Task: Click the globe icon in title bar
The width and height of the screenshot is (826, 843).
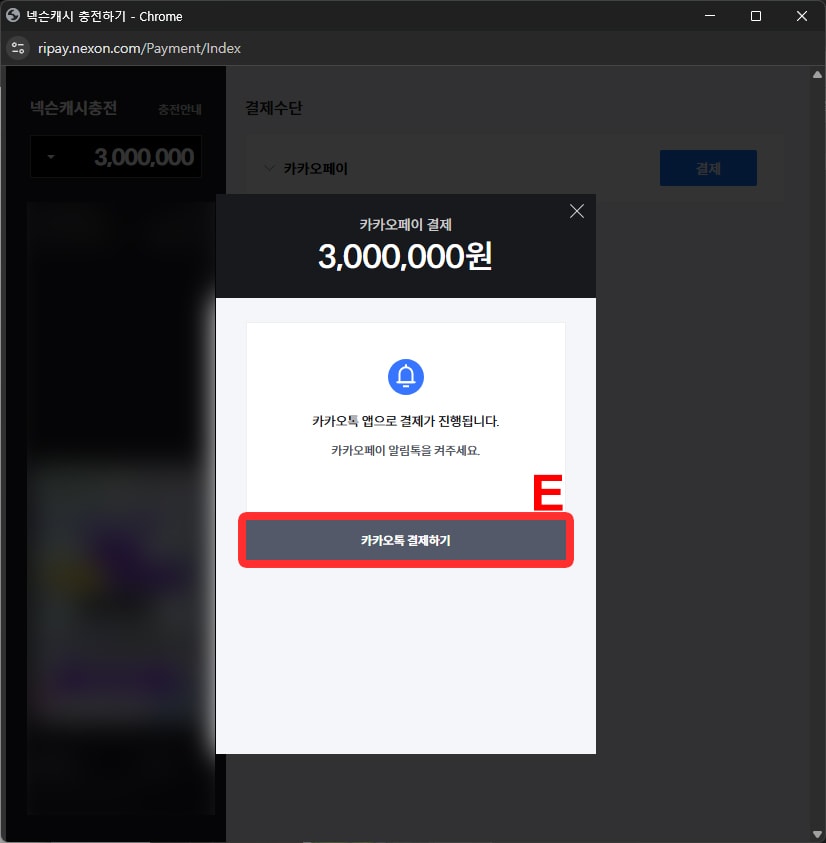Action: click(x=13, y=16)
